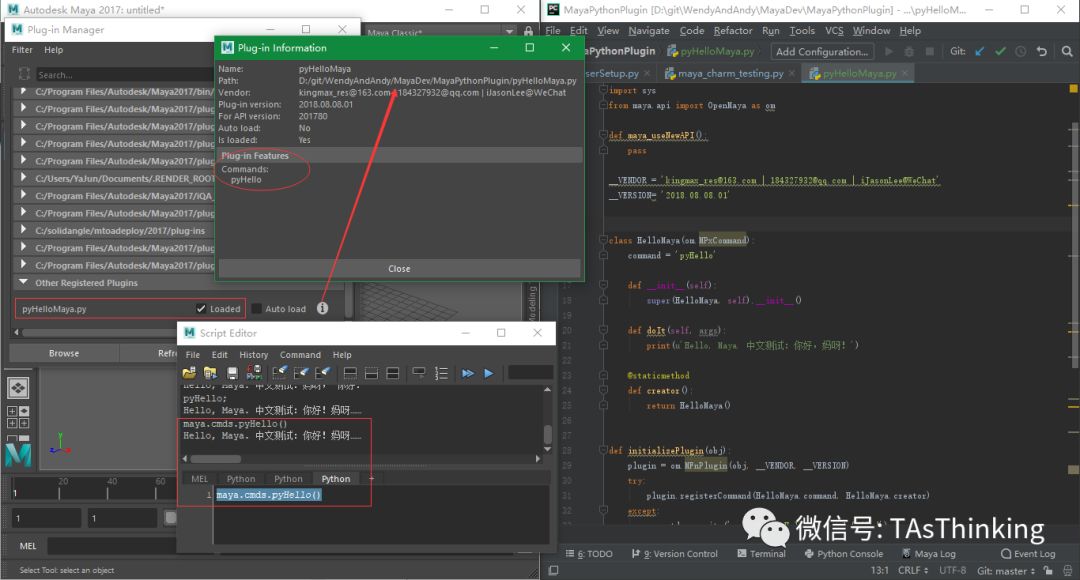Click Source Script icon in Script Editor

point(210,373)
